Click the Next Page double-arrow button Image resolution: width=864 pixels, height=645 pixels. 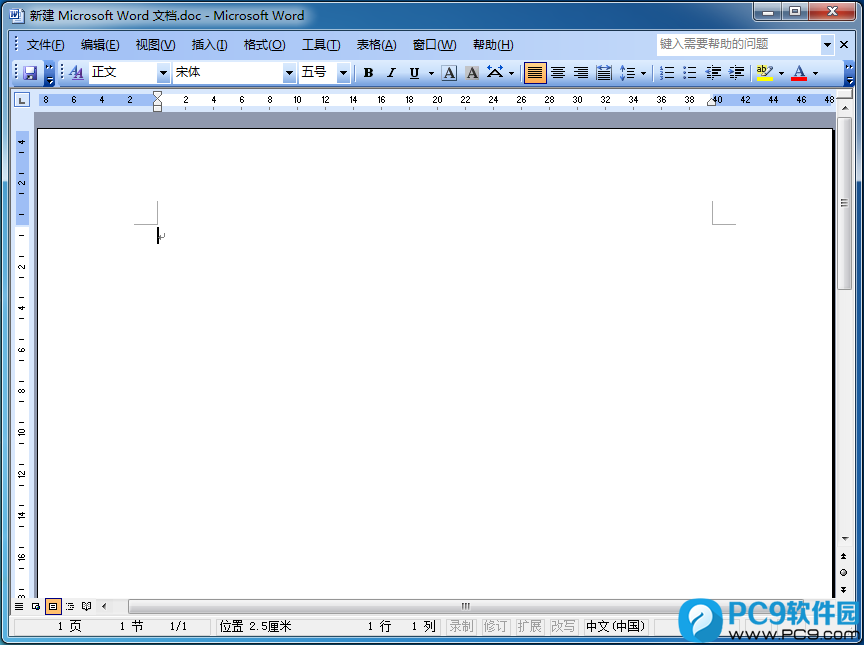point(844,589)
